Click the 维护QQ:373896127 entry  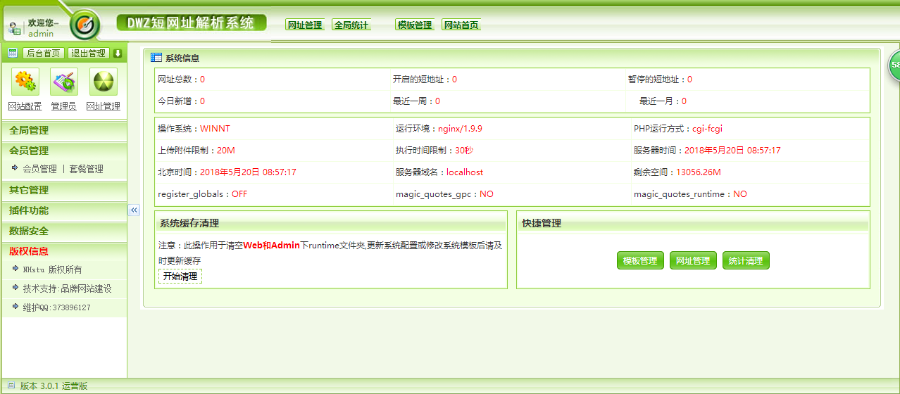pos(56,308)
